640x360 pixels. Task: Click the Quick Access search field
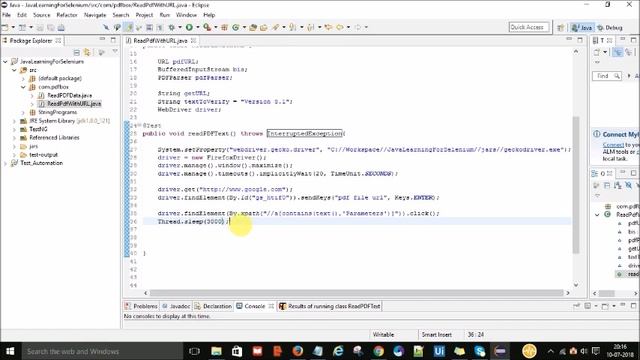tap(529, 27)
